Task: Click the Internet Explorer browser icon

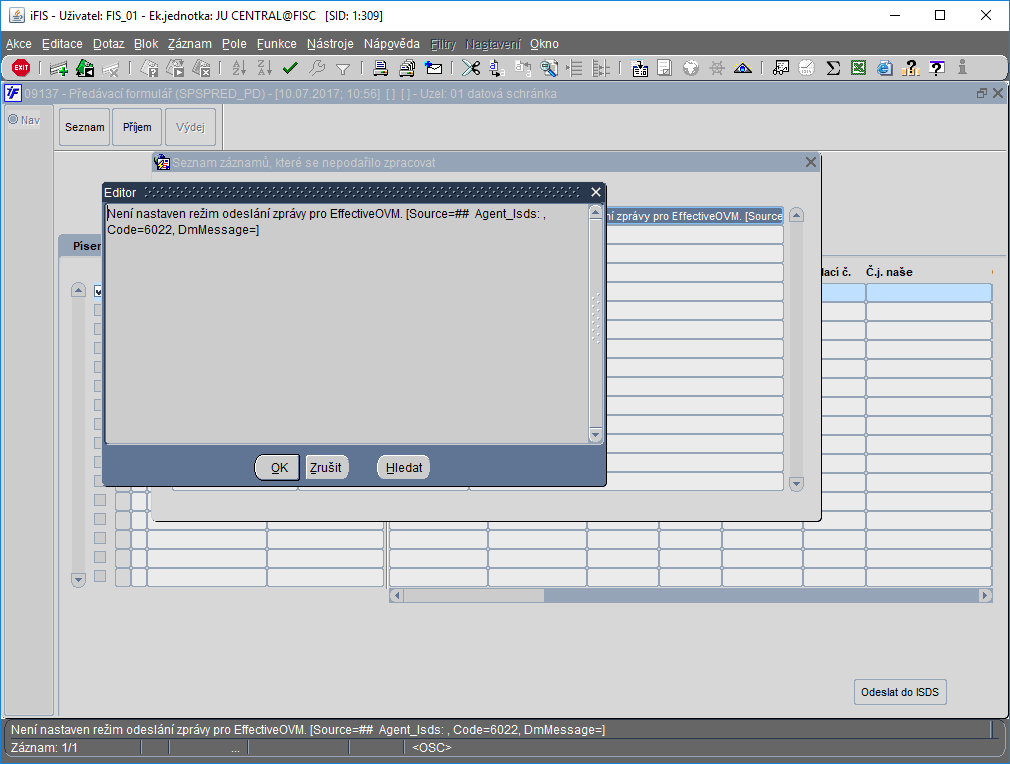Action: (x=885, y=68)
